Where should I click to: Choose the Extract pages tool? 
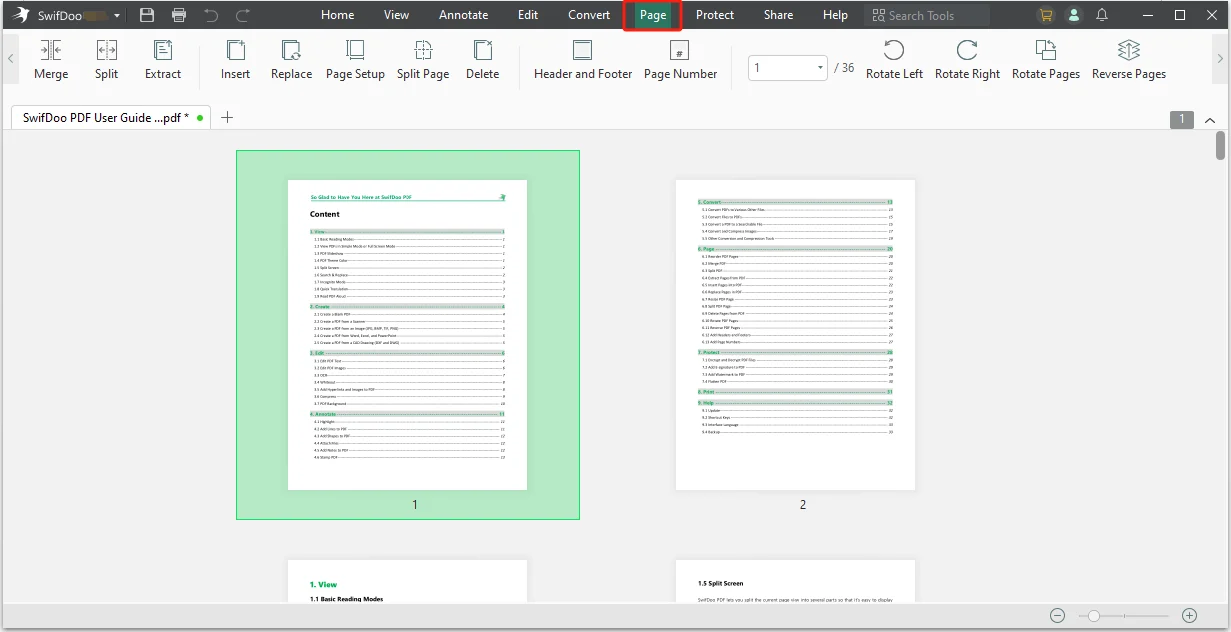click(163, 51)
